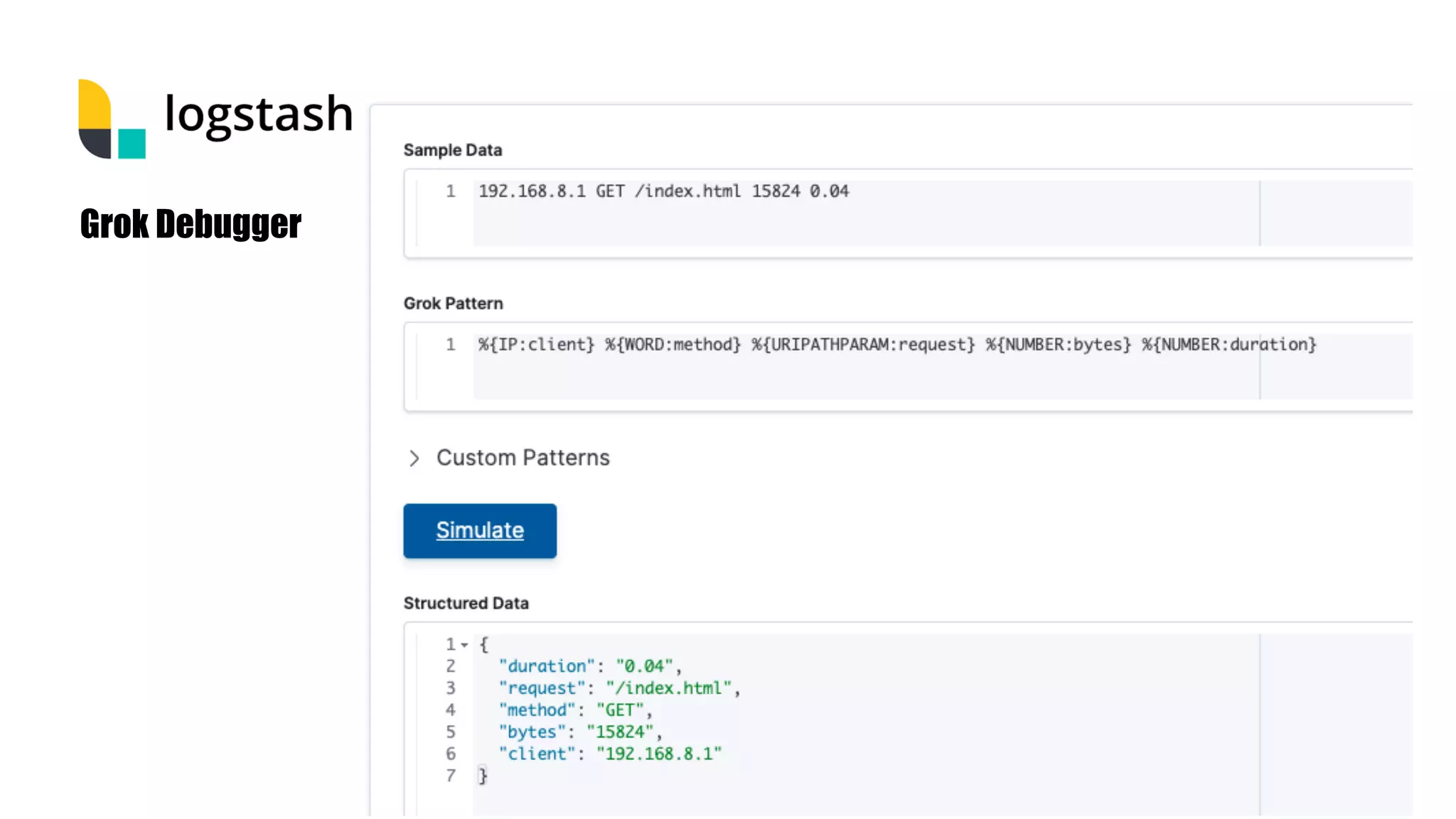Click the "bytes": "15824" line
Viewport: 1456px width, 819px height.
pos(580,732)
